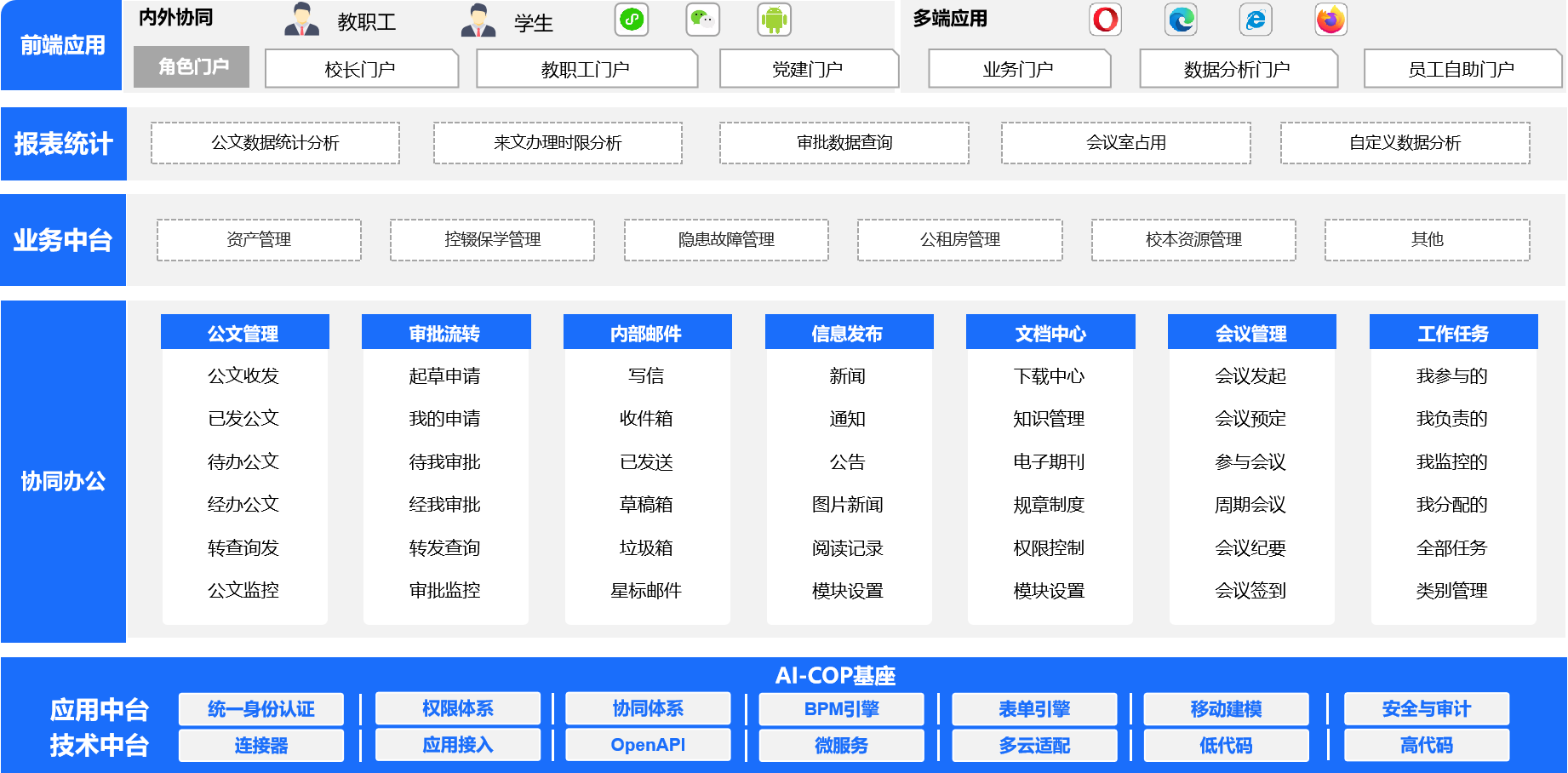Click the Internet Explorer icon
The height and width of the screenshot is (773, 1568).
[x=1256, y=20]
